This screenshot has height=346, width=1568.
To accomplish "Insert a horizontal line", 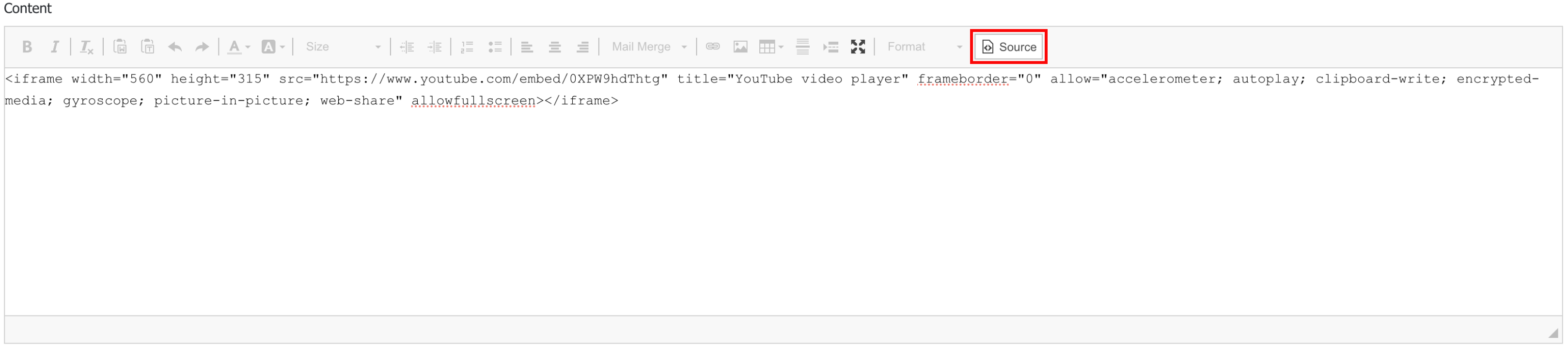I will tap(803, 47).
